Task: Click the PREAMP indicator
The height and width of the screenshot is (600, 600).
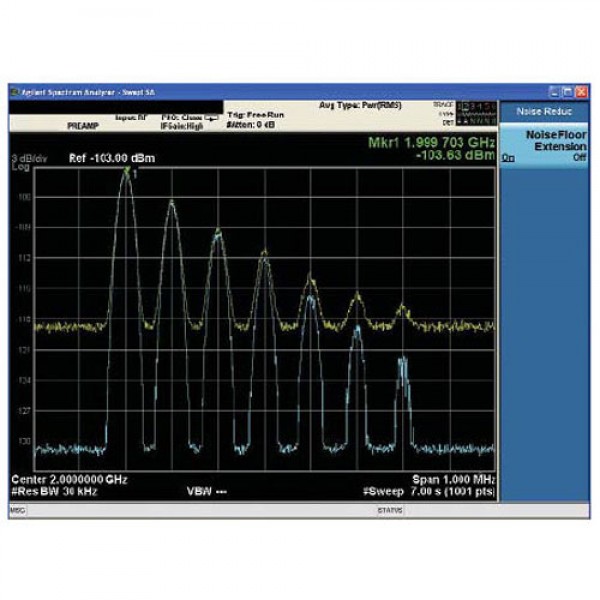Action: tap(82, 127)
